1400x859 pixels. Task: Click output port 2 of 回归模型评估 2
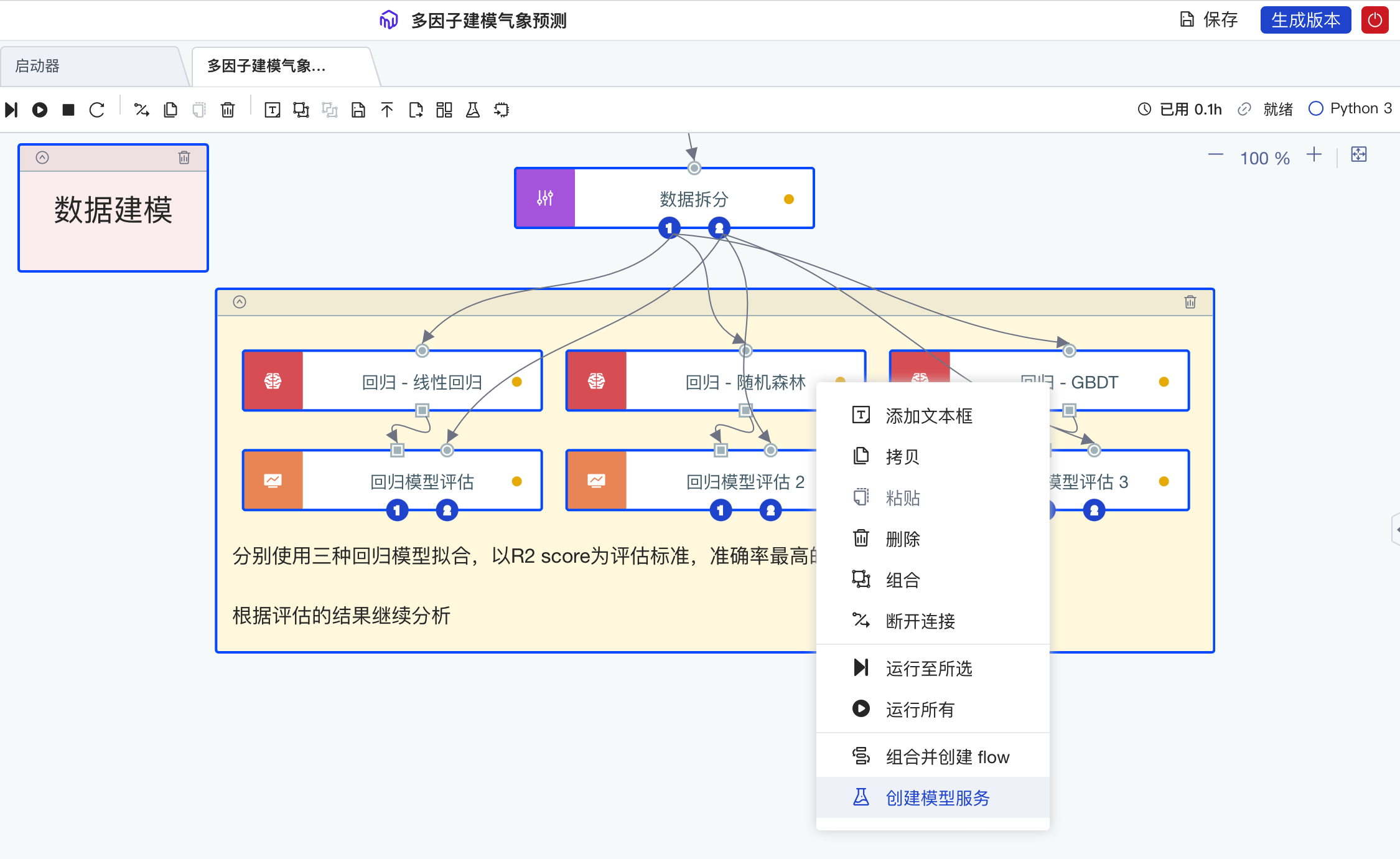(770, 510)
